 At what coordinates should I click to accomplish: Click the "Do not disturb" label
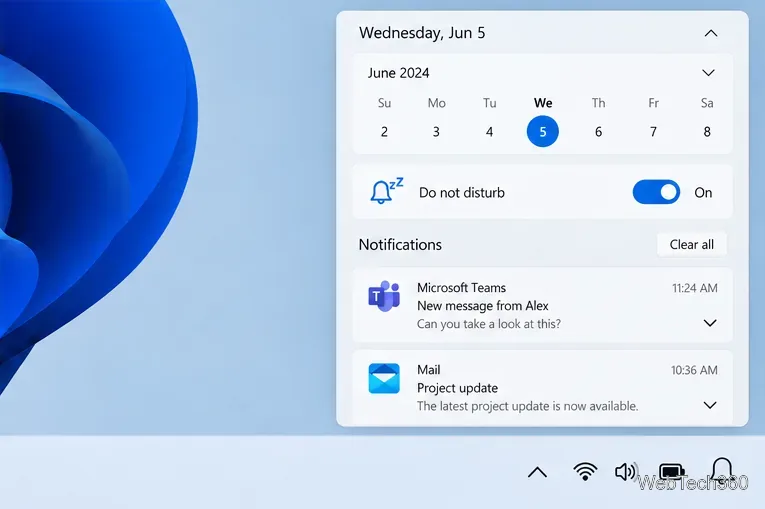(x=462, y=192)
